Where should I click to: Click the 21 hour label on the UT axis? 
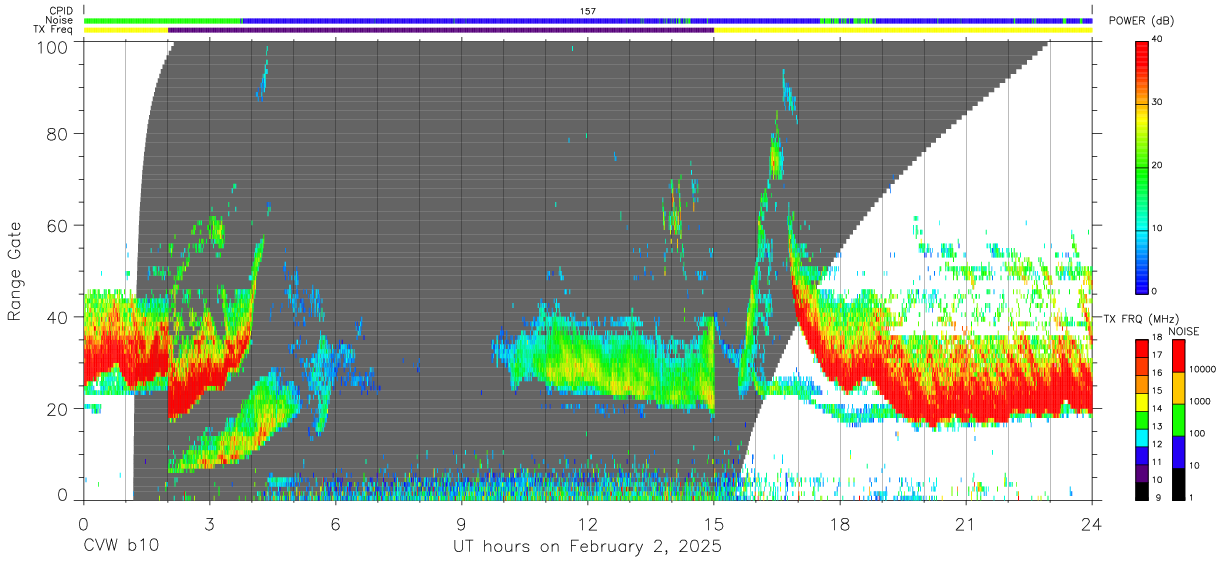965,524
